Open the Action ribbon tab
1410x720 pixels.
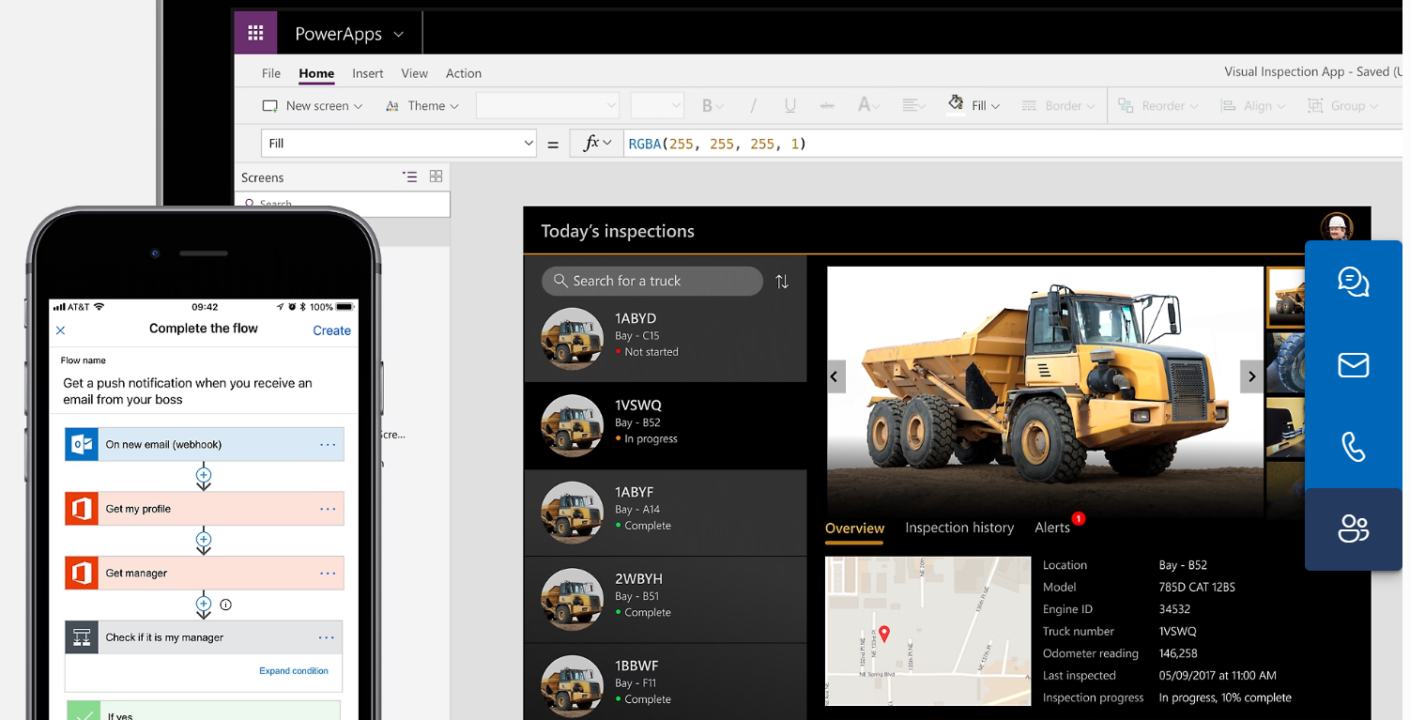pos(463,73)
